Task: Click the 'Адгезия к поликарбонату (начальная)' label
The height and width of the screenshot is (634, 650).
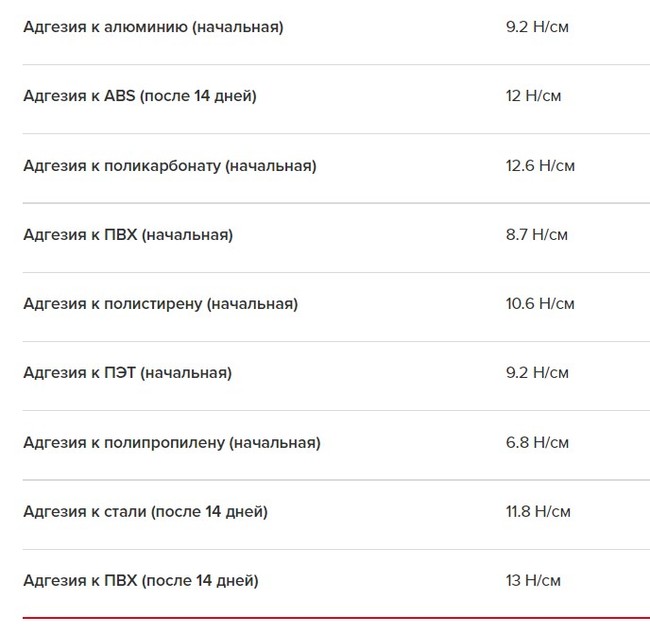Action: coord(170,165)
